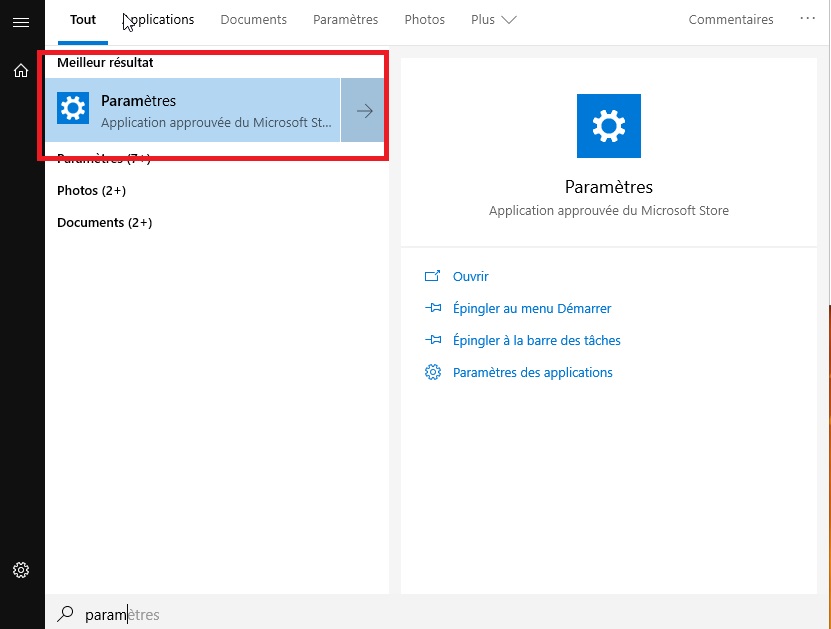Expand the Documents (2+) results group
The width and height of the screenshot is (831, 629).
pyautogui.click(x=104, y=223)
